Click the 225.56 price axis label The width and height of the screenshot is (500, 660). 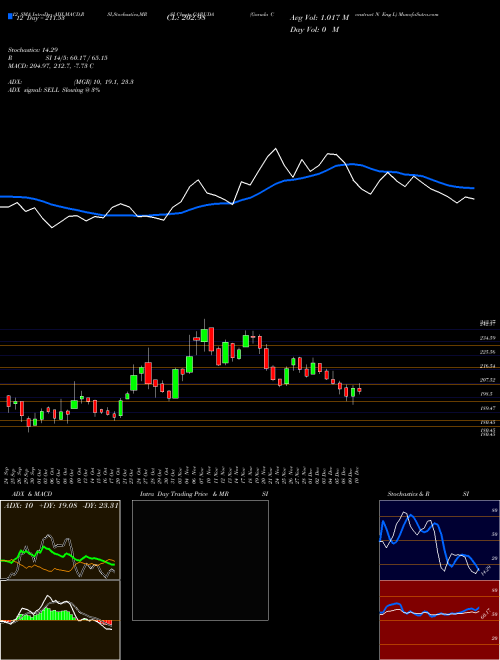point(487,352)
